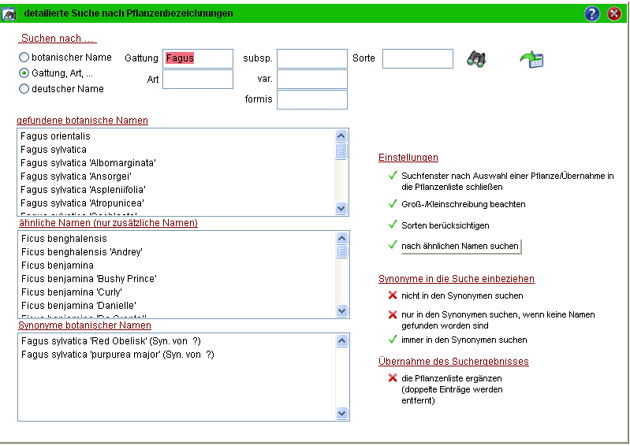Click the Gattung input field containing Fagus

198,59
